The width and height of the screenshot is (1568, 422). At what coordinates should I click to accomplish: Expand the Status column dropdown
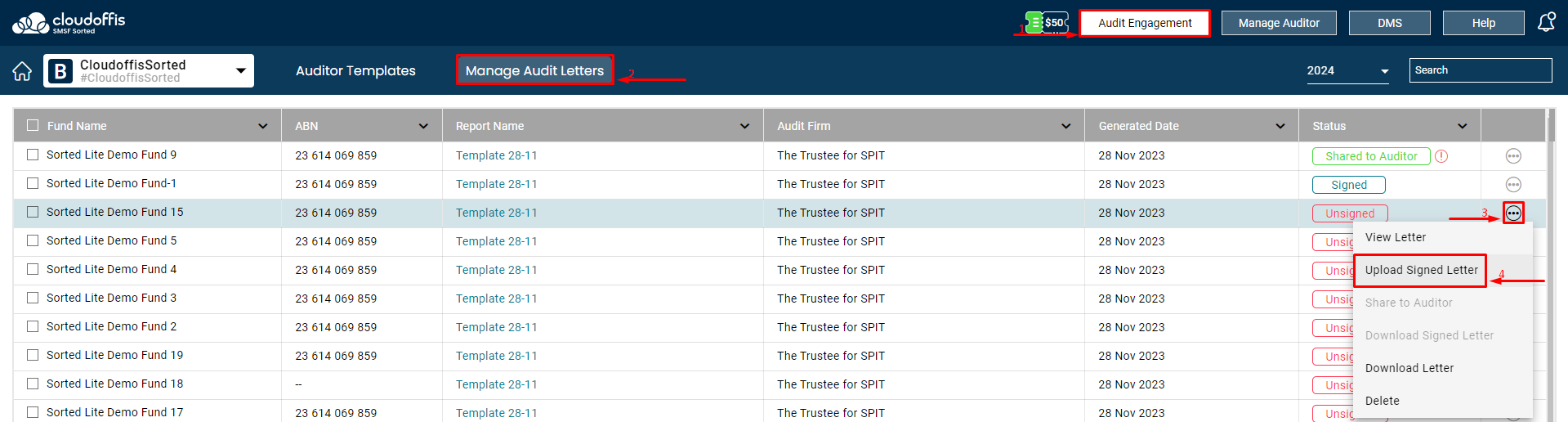1462,126
